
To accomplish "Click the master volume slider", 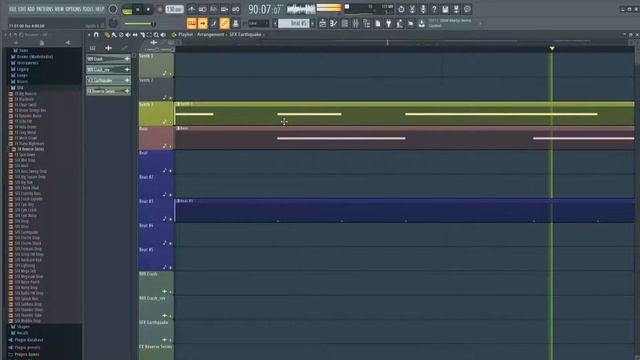I will pos(139,24).
